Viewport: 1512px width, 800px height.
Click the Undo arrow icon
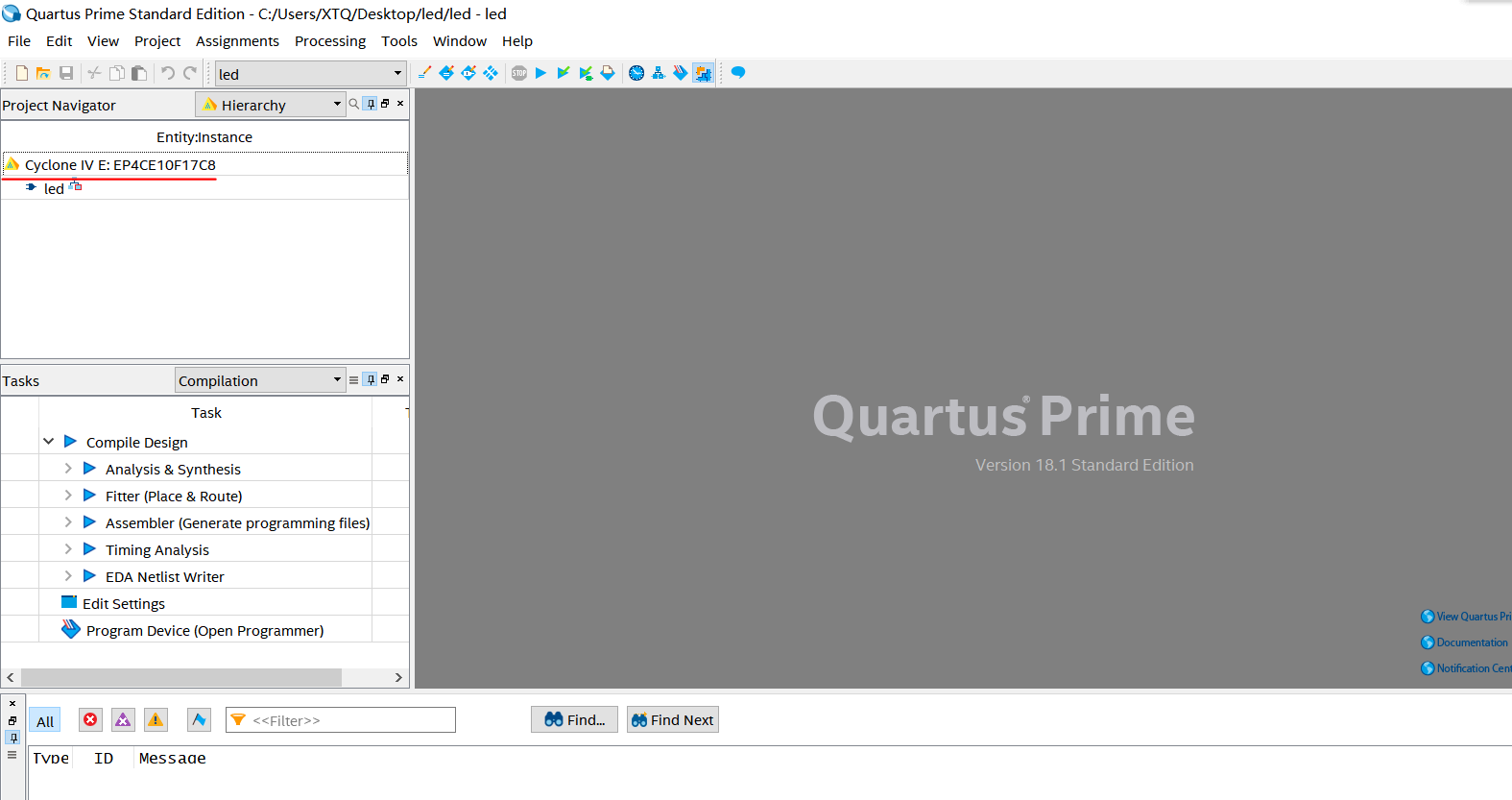pos(168,73)
